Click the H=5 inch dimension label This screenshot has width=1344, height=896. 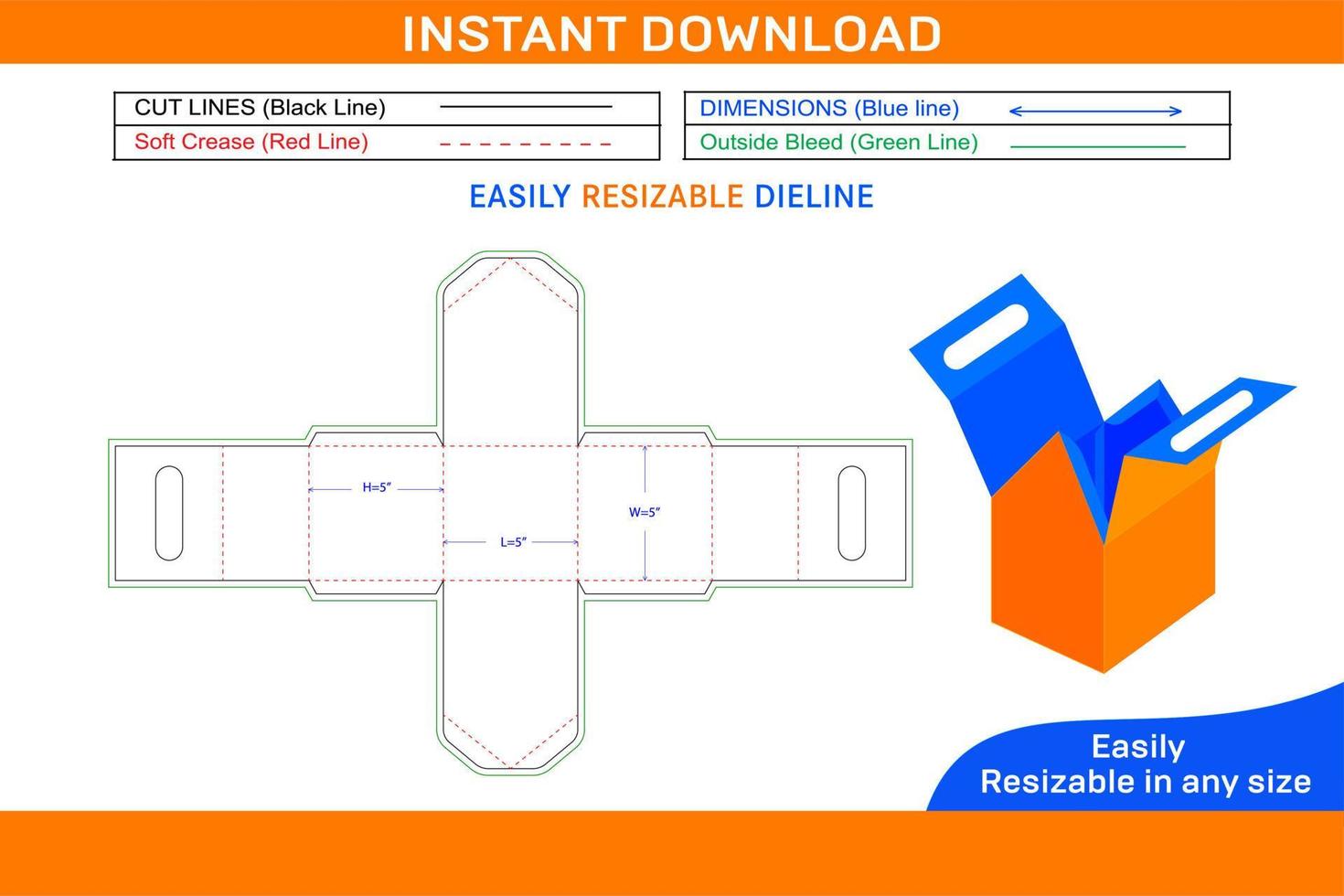[x=376, y=486]
